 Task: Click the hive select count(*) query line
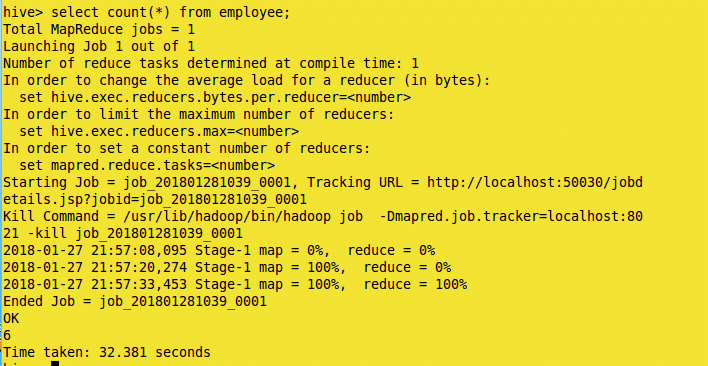coord(146,12)
